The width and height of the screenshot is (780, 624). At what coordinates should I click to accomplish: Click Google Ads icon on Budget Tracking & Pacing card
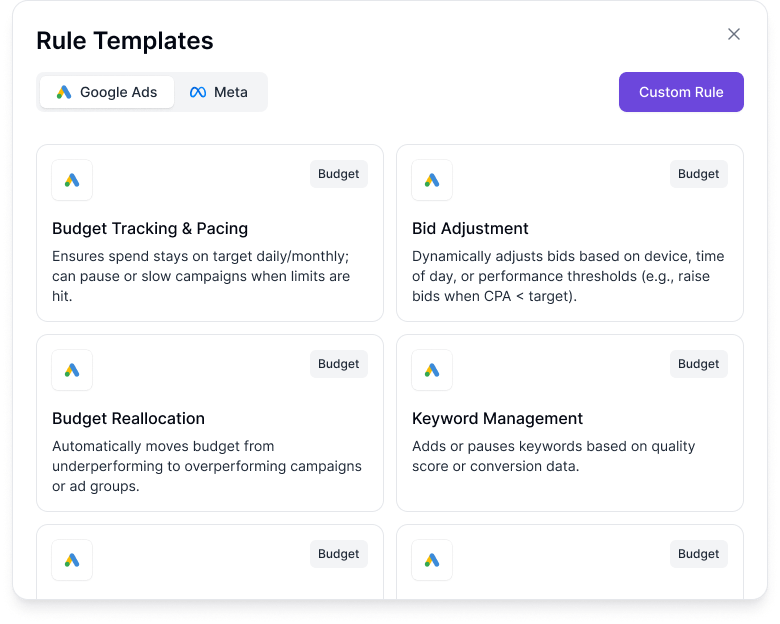(x=72, y=180)
